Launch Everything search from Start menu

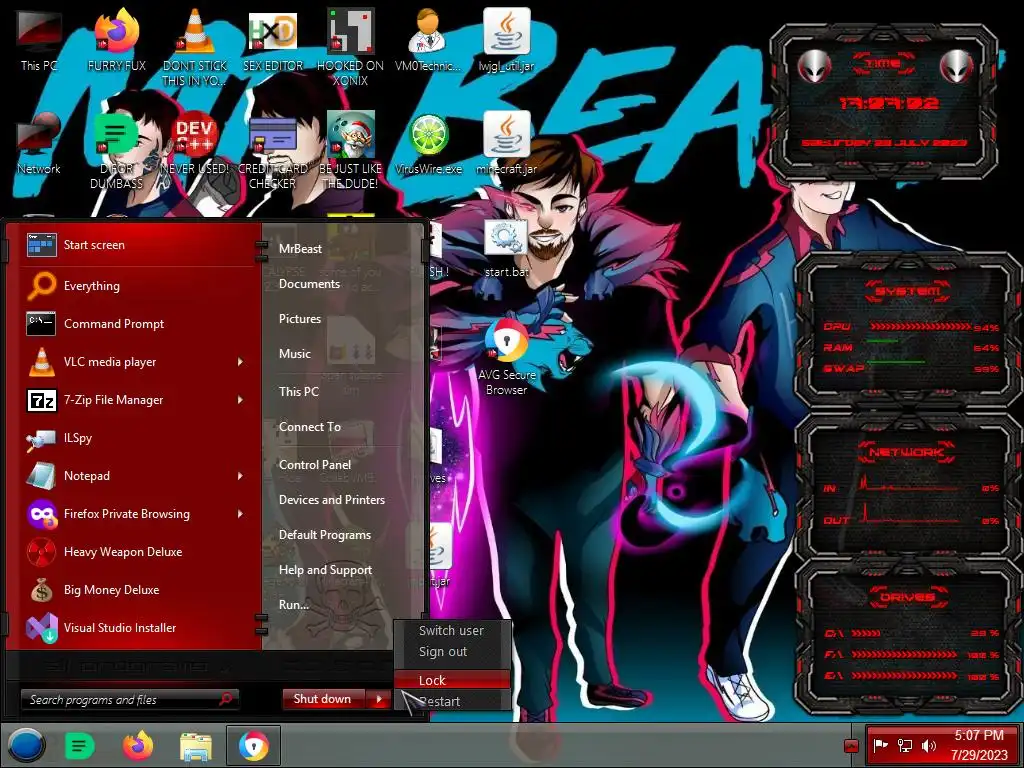coord(136,286)
